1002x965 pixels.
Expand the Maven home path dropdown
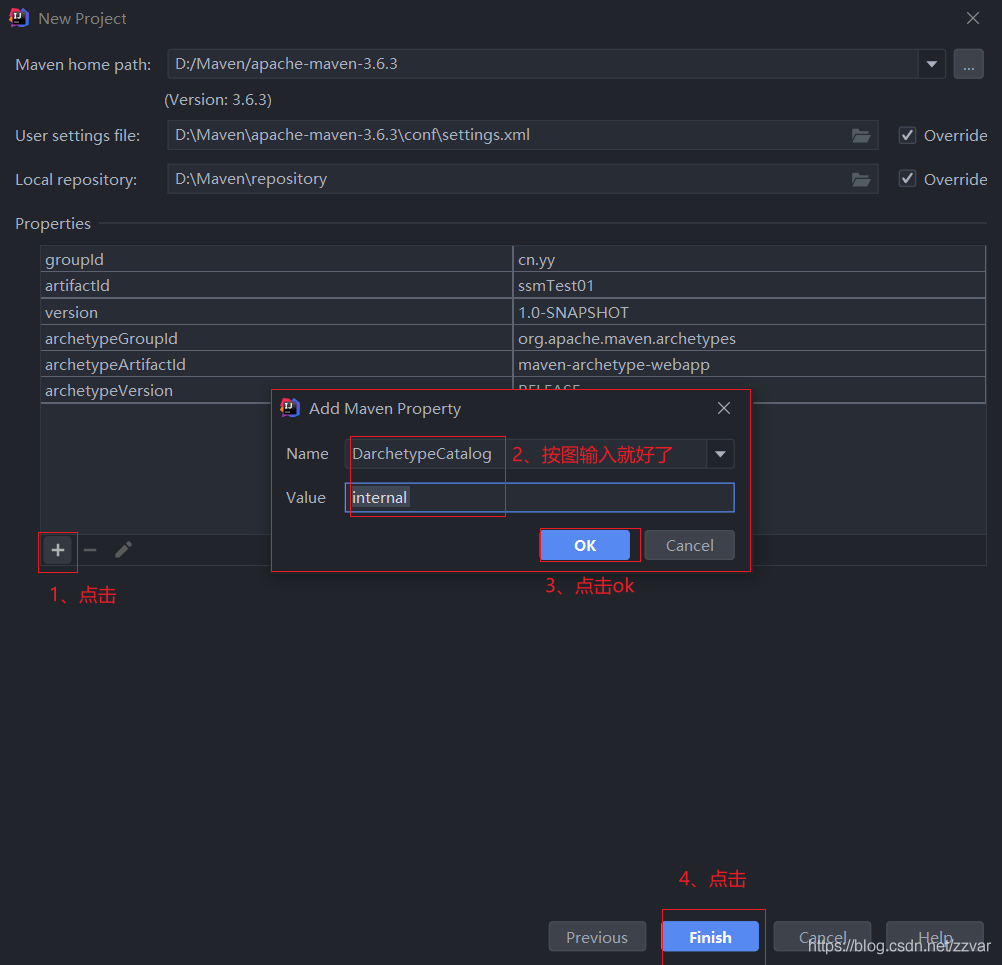(932, 64)
